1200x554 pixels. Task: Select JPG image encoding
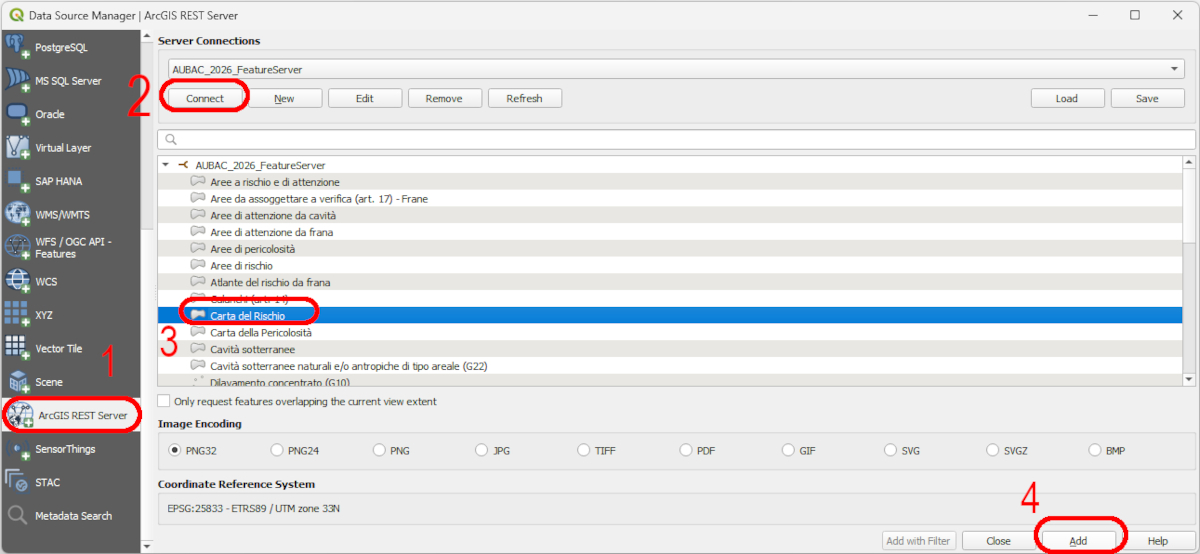pyautogui.click(x=482, y=451)
